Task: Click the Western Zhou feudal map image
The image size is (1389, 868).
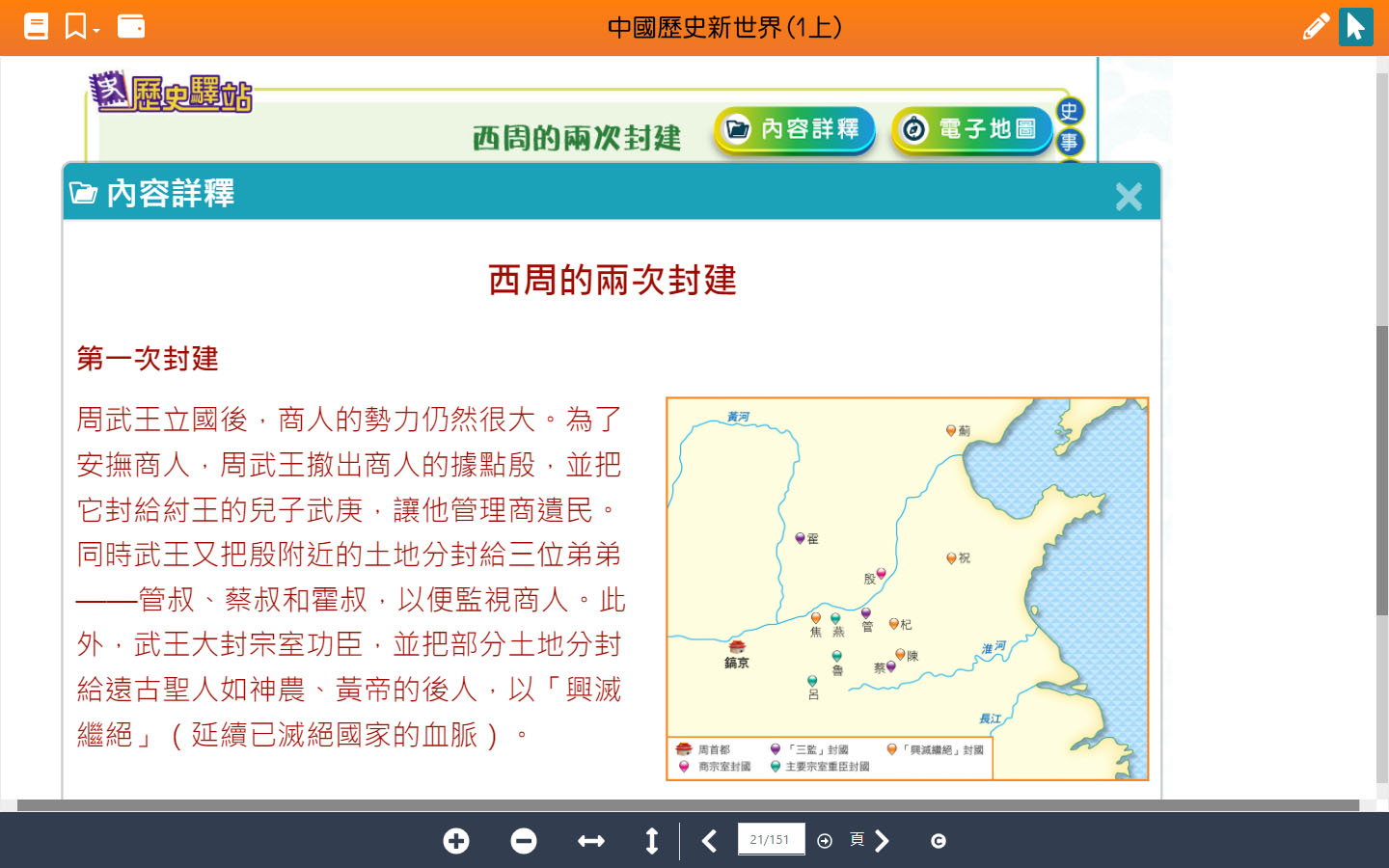Action: point(907,588)
